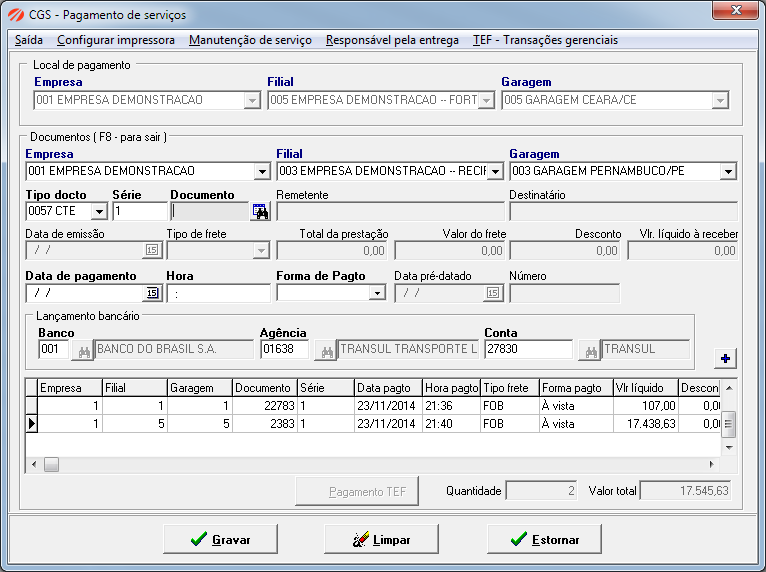Screen dimensions: 766x572
Task: Click Hora pagto cell 21:36
Action: (x=452, y=406)
